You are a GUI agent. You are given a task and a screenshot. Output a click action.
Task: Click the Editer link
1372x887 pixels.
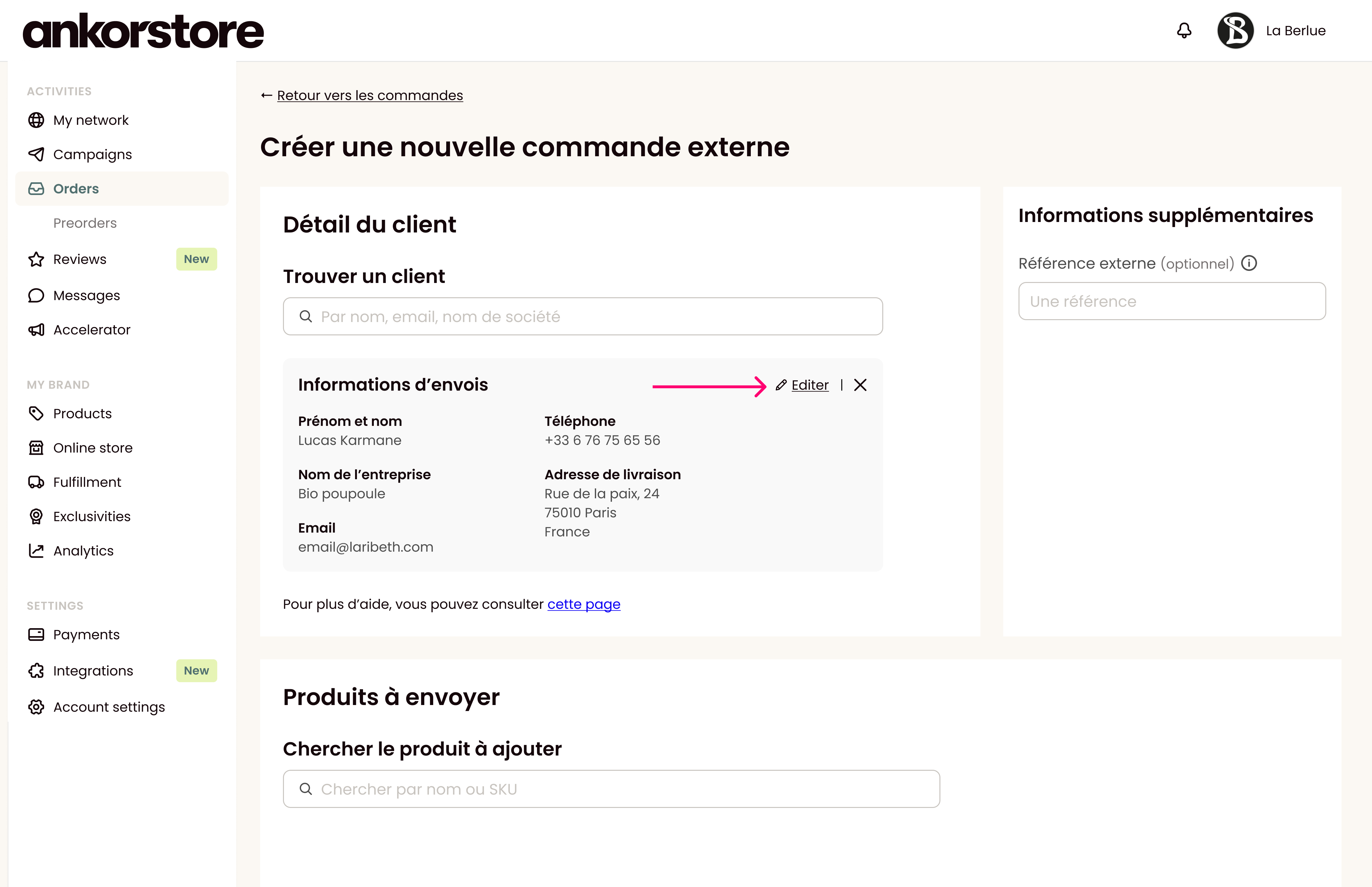tap(810, 385)
